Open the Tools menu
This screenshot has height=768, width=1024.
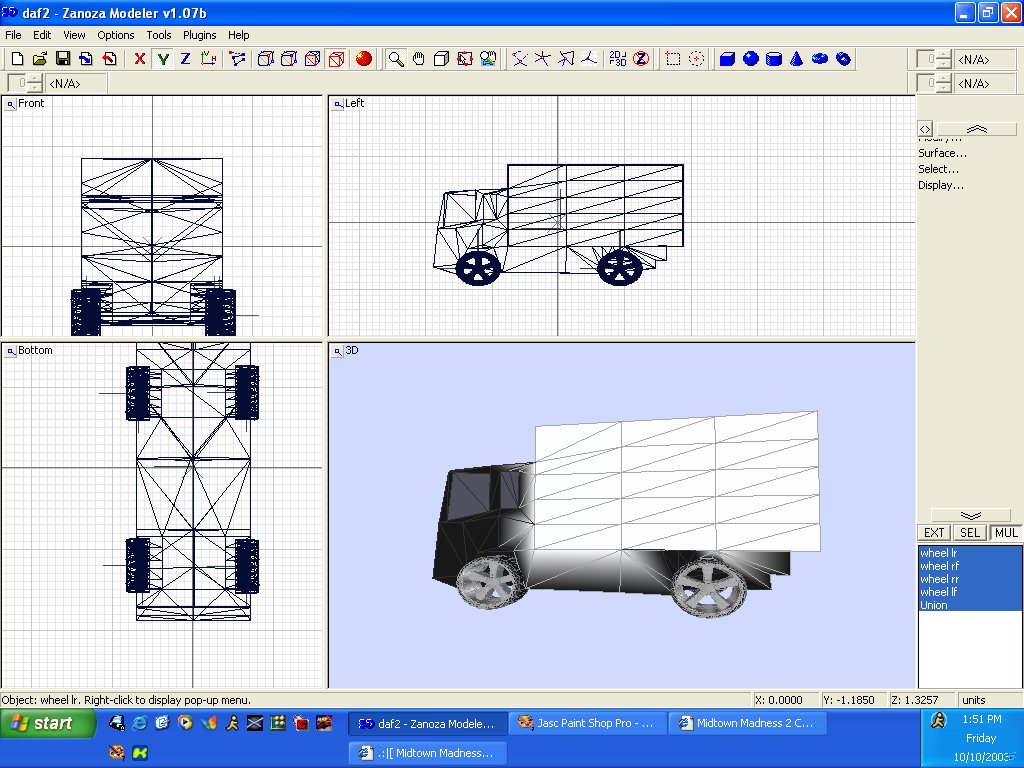[159, 35]
